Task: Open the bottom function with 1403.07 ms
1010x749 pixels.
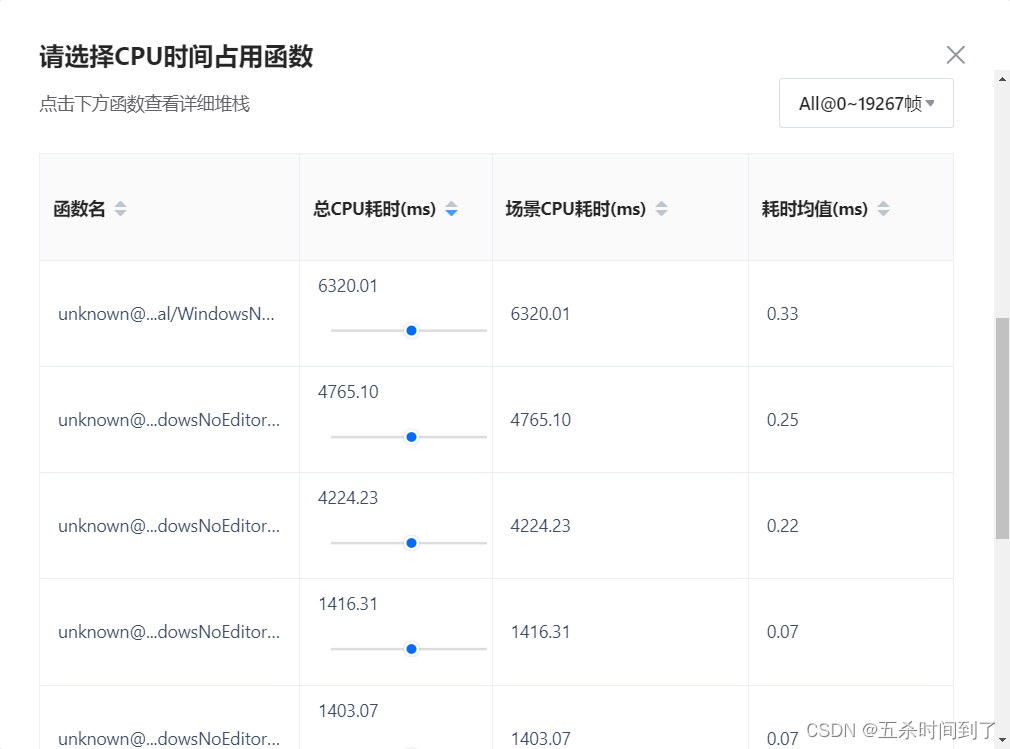Action: (168, 737)
